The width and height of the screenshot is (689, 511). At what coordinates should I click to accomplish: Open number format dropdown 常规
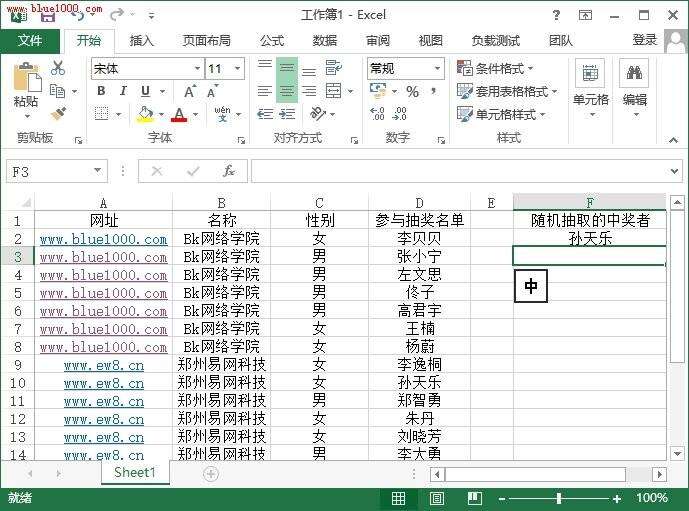coord(437,68)
